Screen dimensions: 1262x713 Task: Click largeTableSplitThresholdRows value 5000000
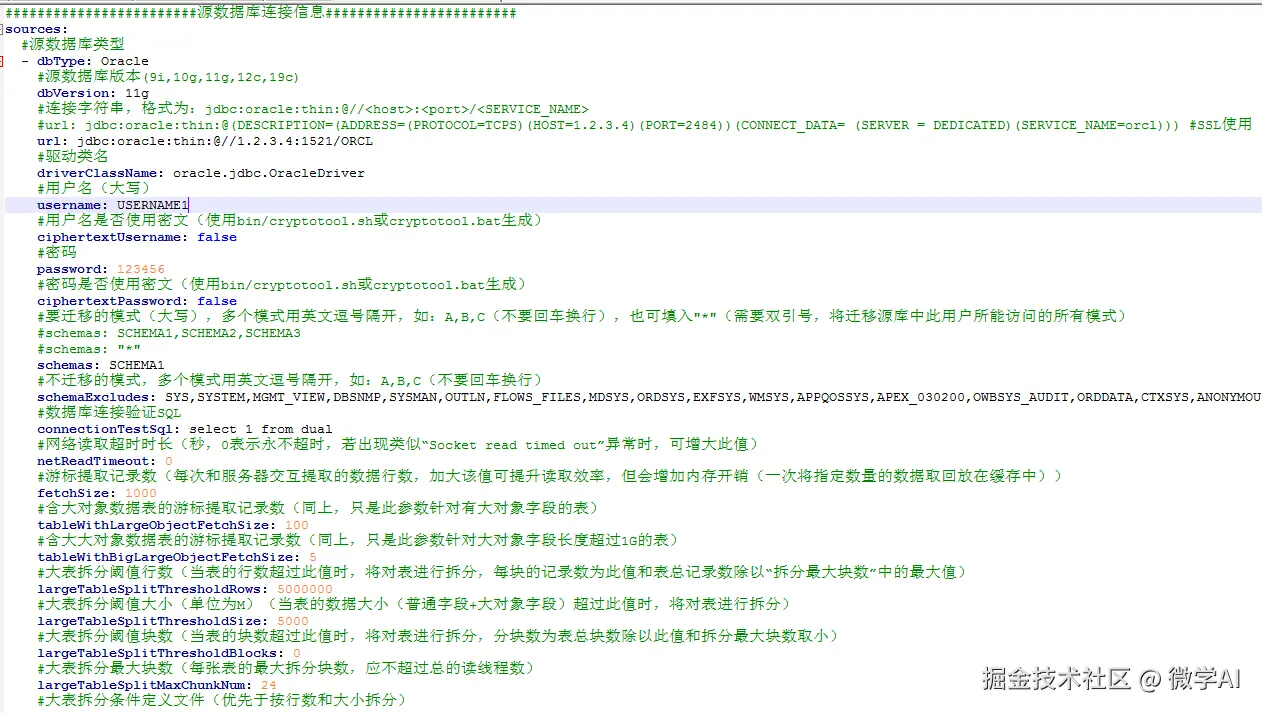click(x=305, y=589)
